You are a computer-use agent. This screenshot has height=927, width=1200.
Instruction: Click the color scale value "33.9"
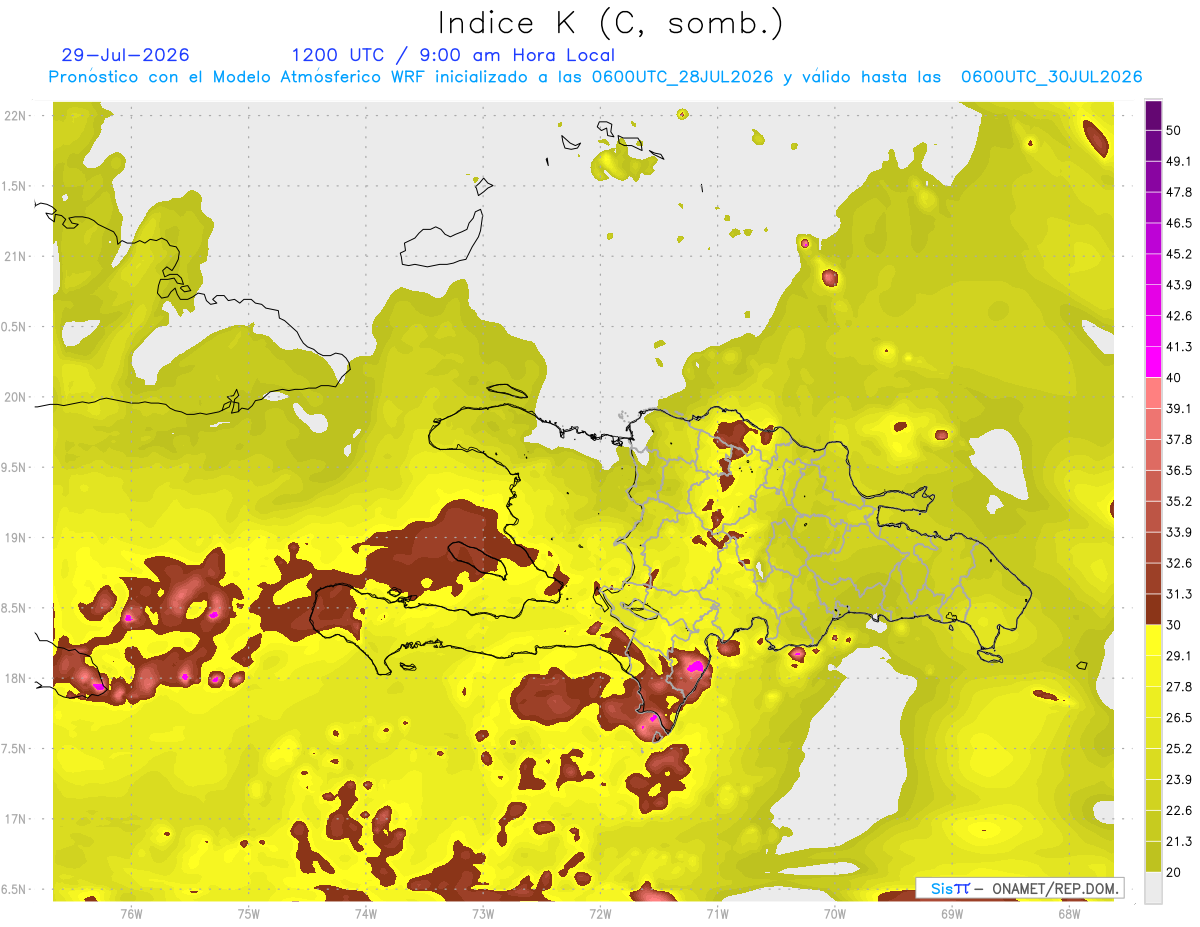pos(1179,533)
